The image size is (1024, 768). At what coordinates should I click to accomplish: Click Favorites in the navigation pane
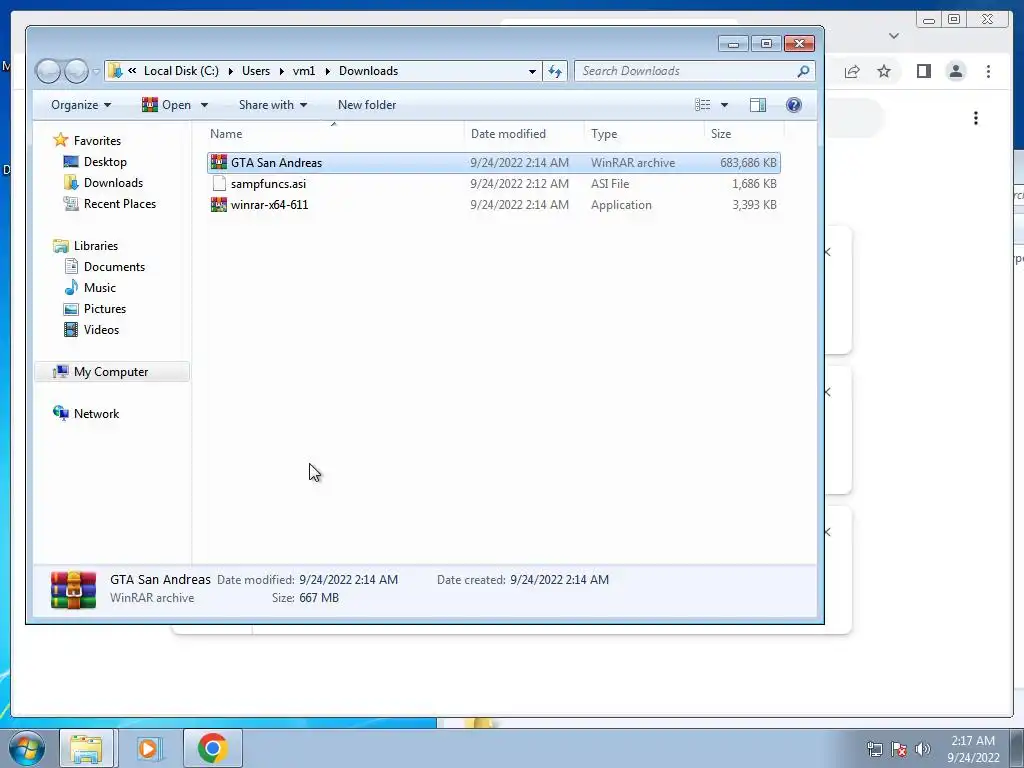click(x=97, y=140)
